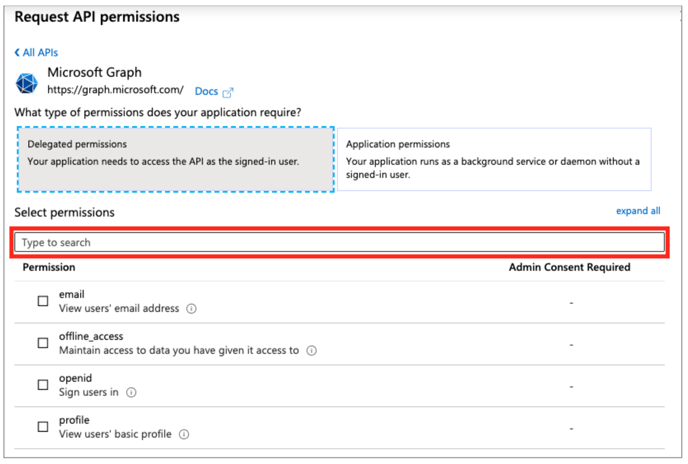This screenshot has height=464, width=688.
Task: Select the profile permission checkbox
Action: click(43, 427)
